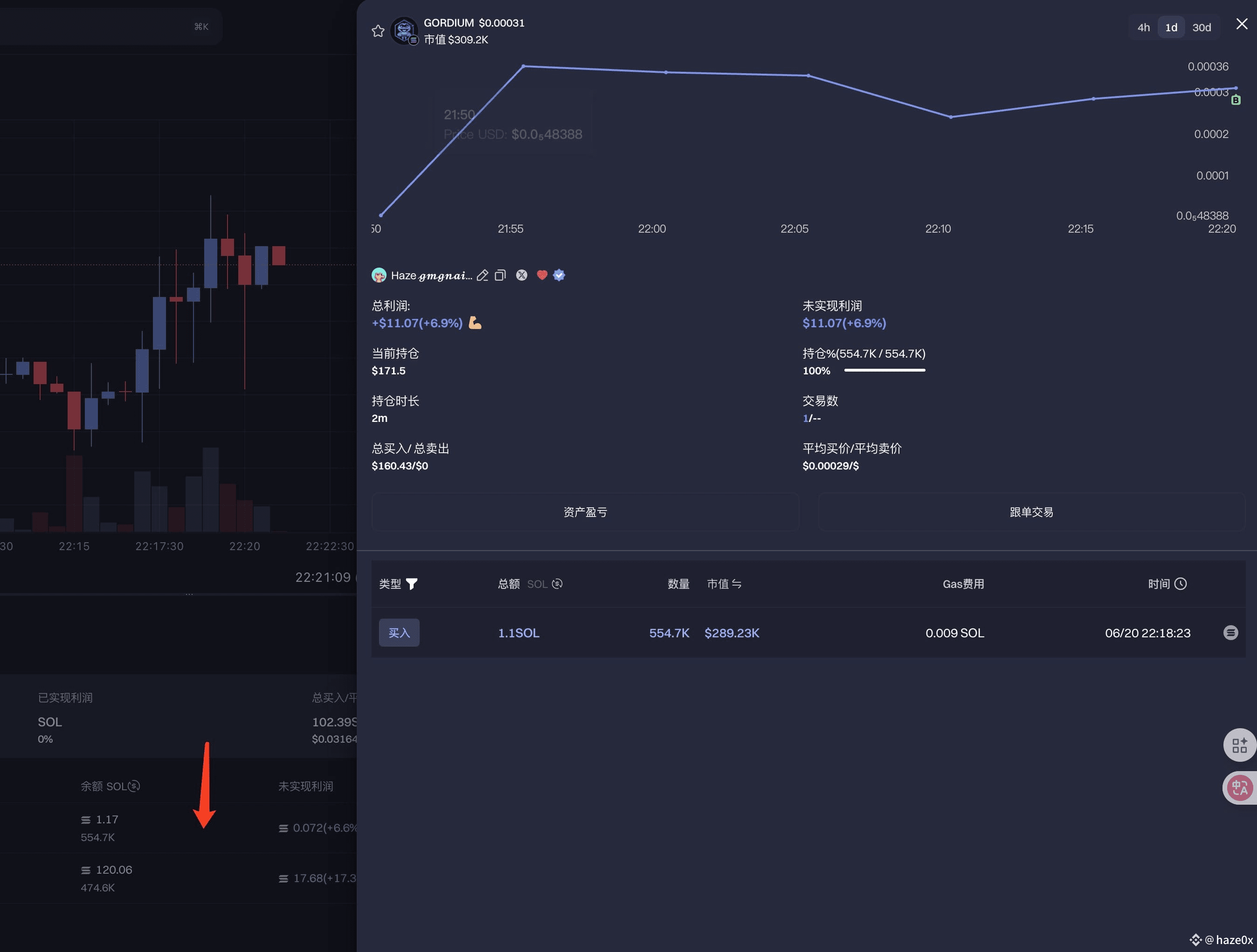This screenshot has width=1257, height=952.
Task: Toggle 市值 swap column icon
Action: (x=737, y=584)
